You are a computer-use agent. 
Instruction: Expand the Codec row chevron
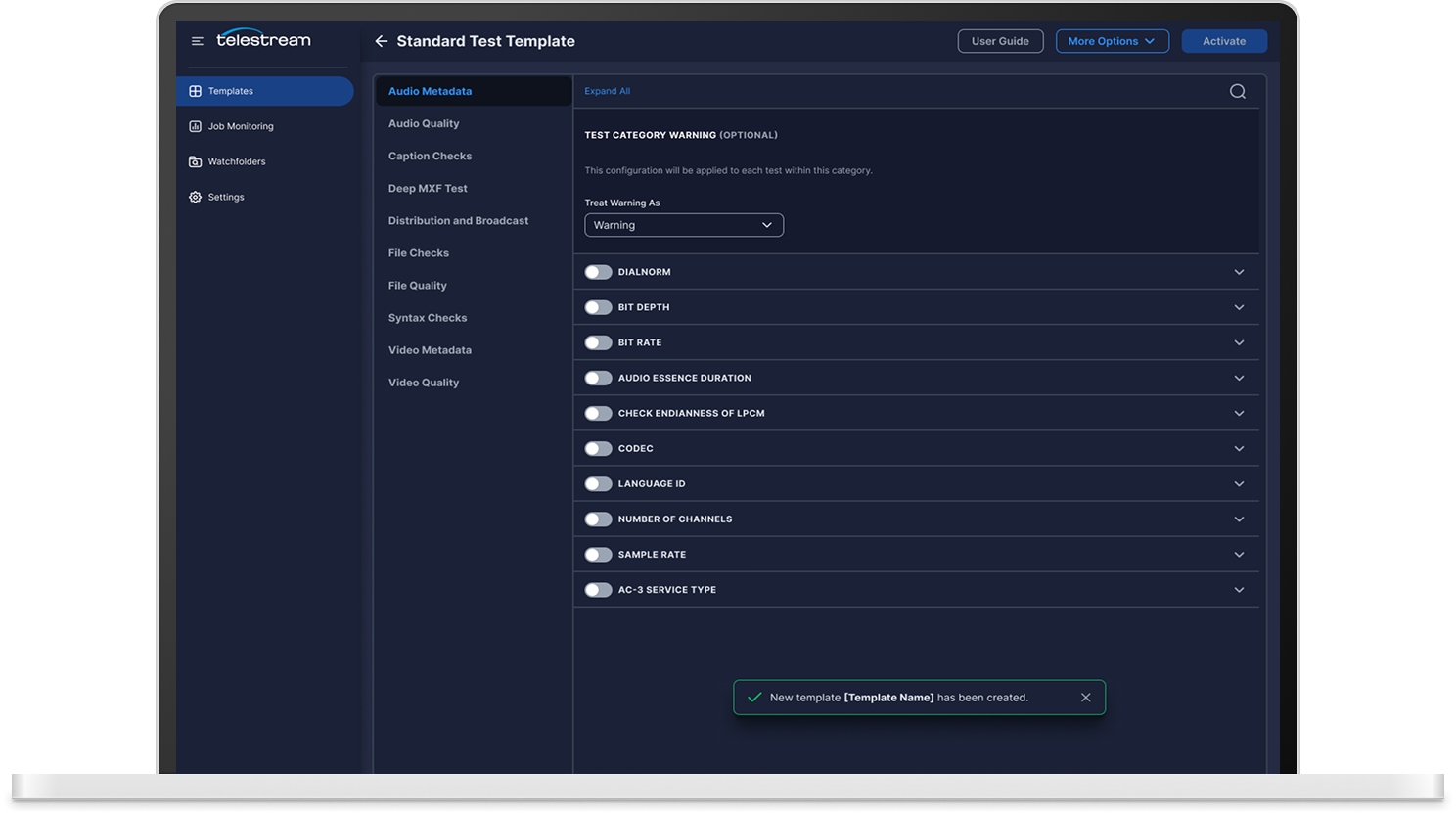pyautogui.click(x=1239, y=448)
